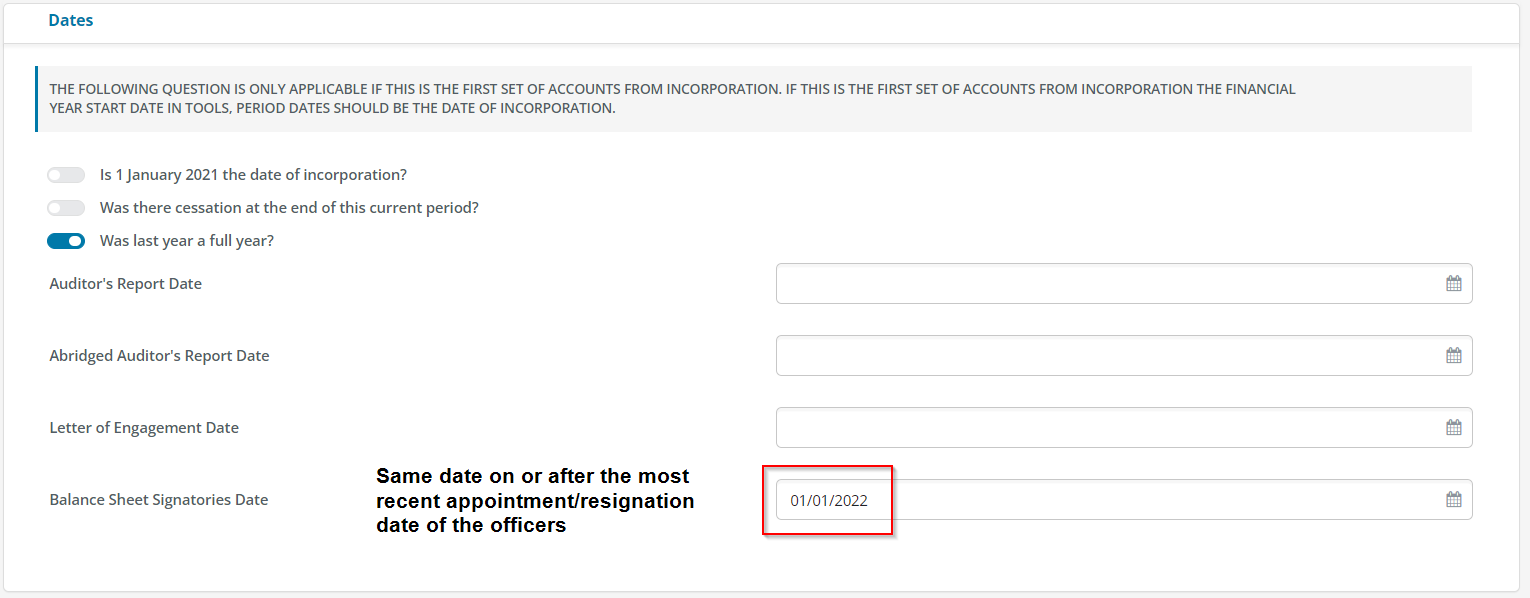
Task: Disable the 'Was last year a full year' switch
Action: click(66, 241)
